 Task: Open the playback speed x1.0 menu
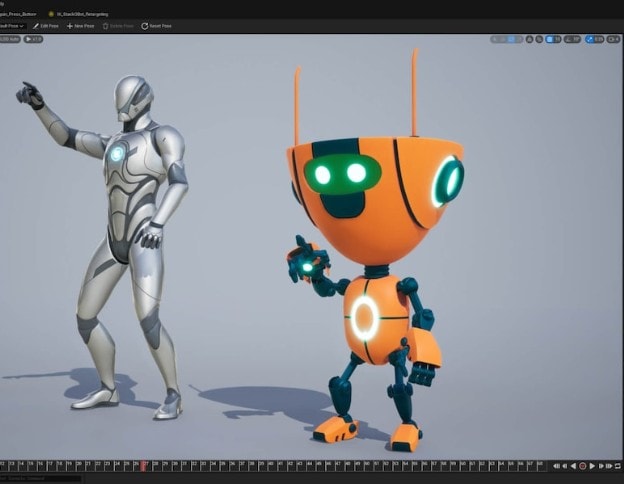click(33, 39)
